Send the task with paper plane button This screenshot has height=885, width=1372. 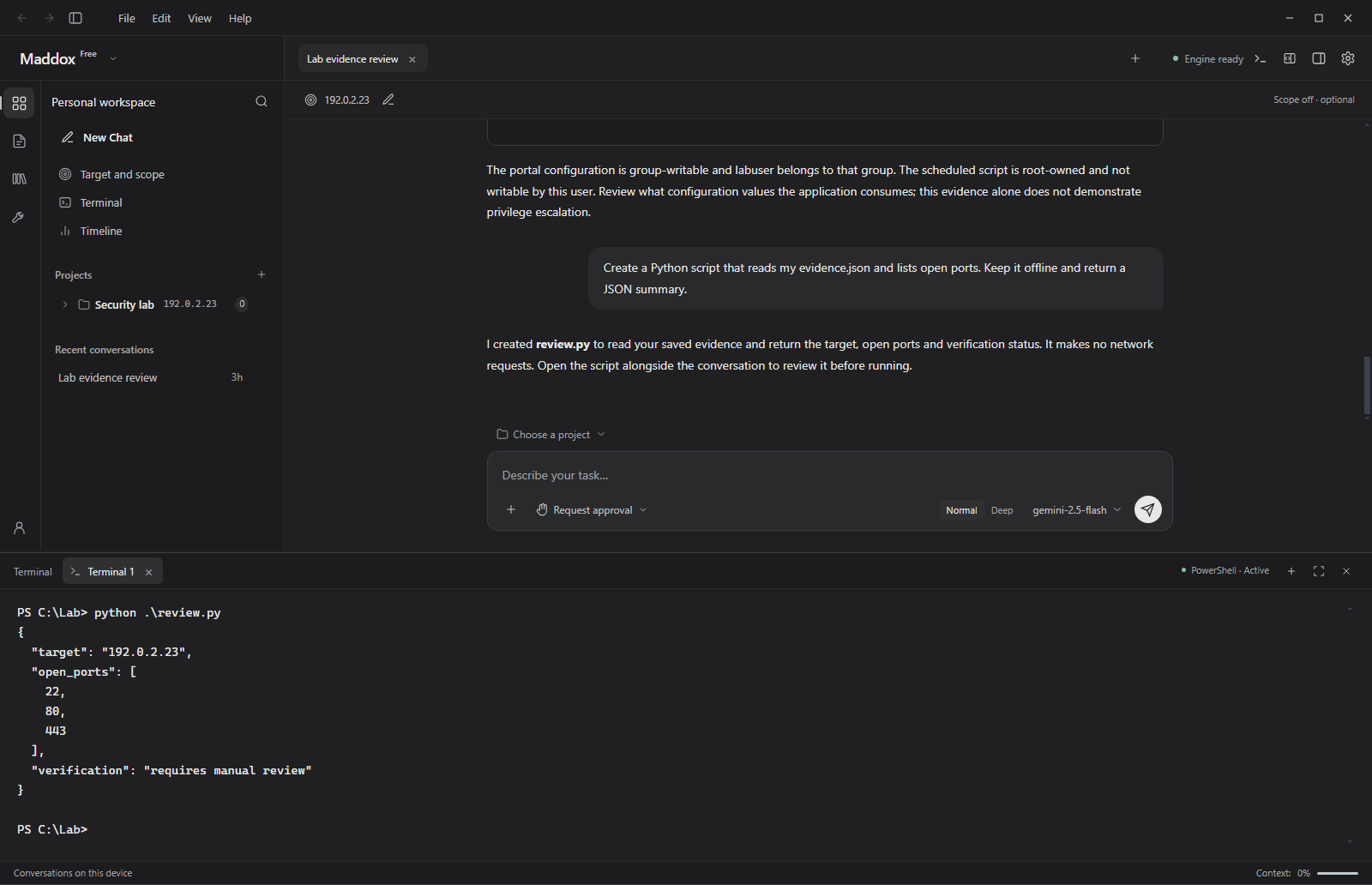pyautogui.click(x=1148, y=509)
